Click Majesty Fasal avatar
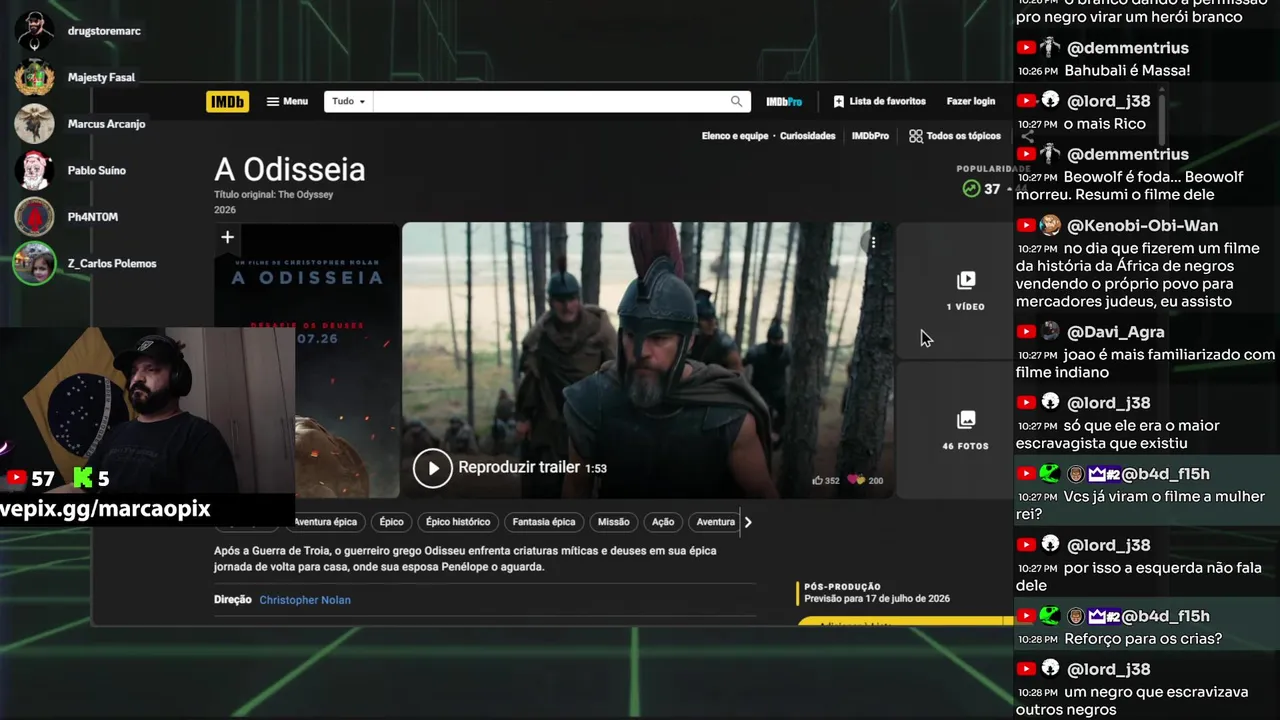1280x720 pixels. click(34, 77)
